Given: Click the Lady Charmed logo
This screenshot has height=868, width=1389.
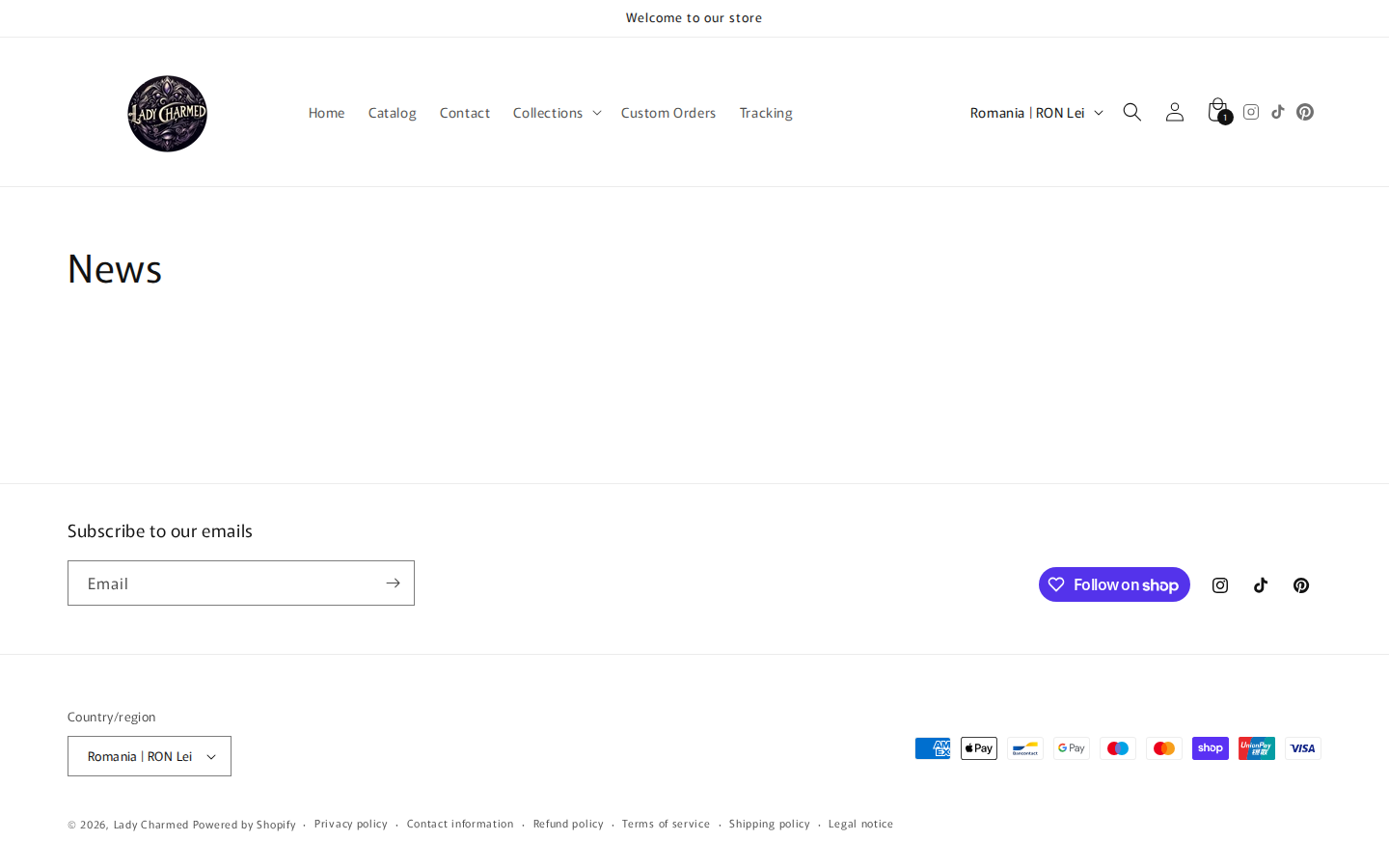Looking at the screenshot, I should [167, 113].
